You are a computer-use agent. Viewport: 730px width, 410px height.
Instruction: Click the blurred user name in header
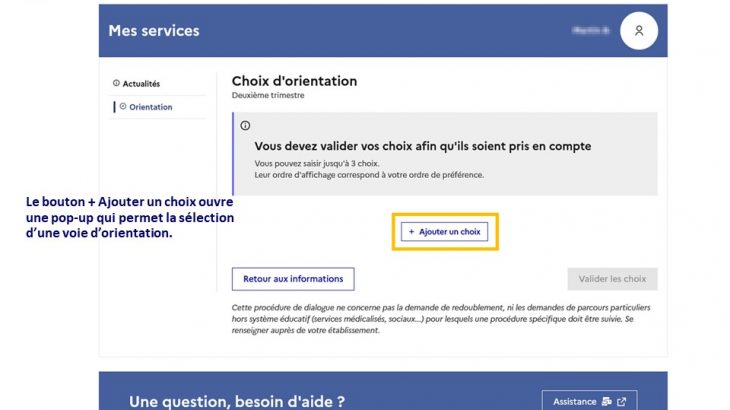point(591,31)
